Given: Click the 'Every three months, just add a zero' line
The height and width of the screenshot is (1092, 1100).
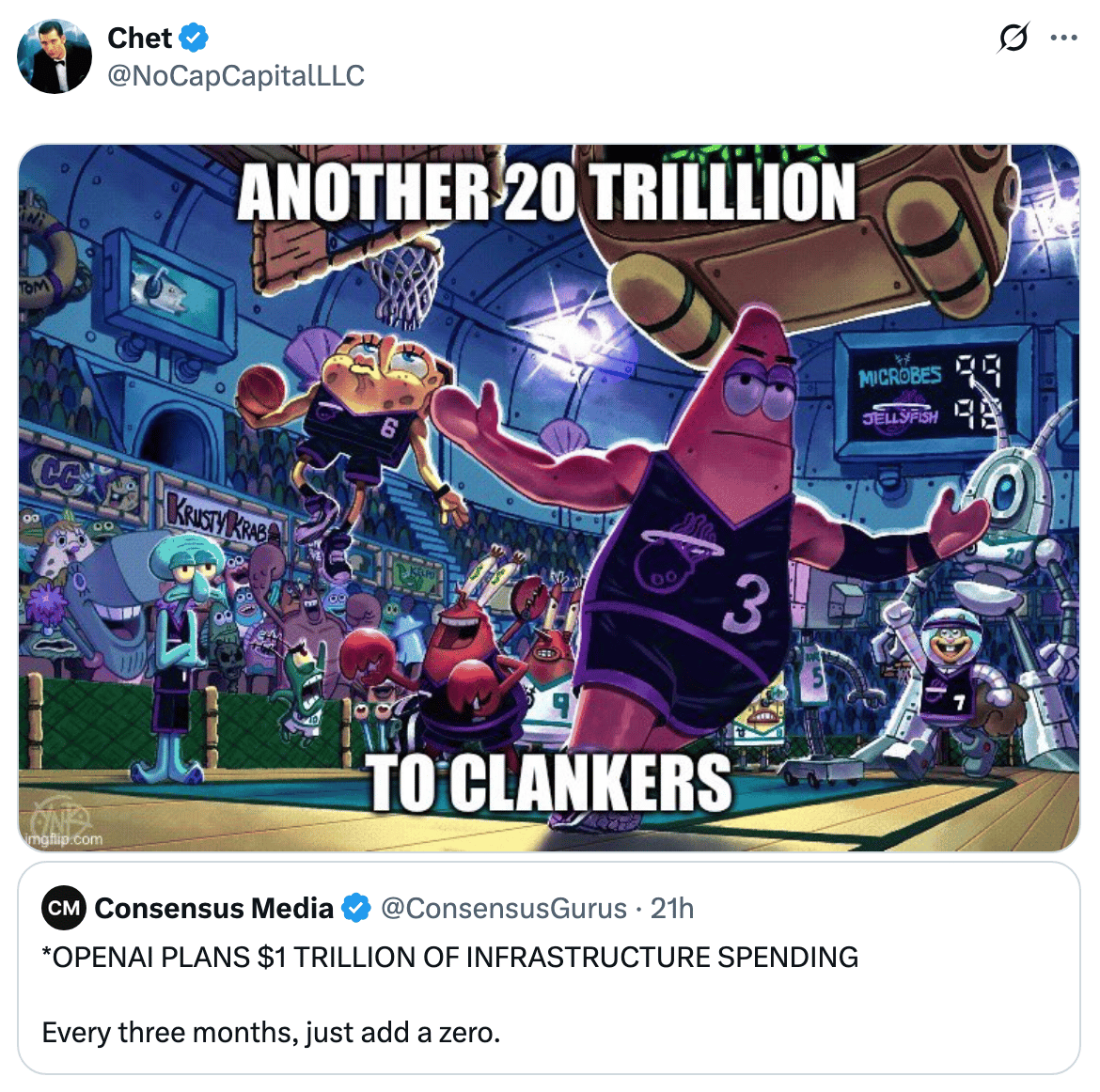Looking at the screenshot, I should click(x=271, y=1033).
